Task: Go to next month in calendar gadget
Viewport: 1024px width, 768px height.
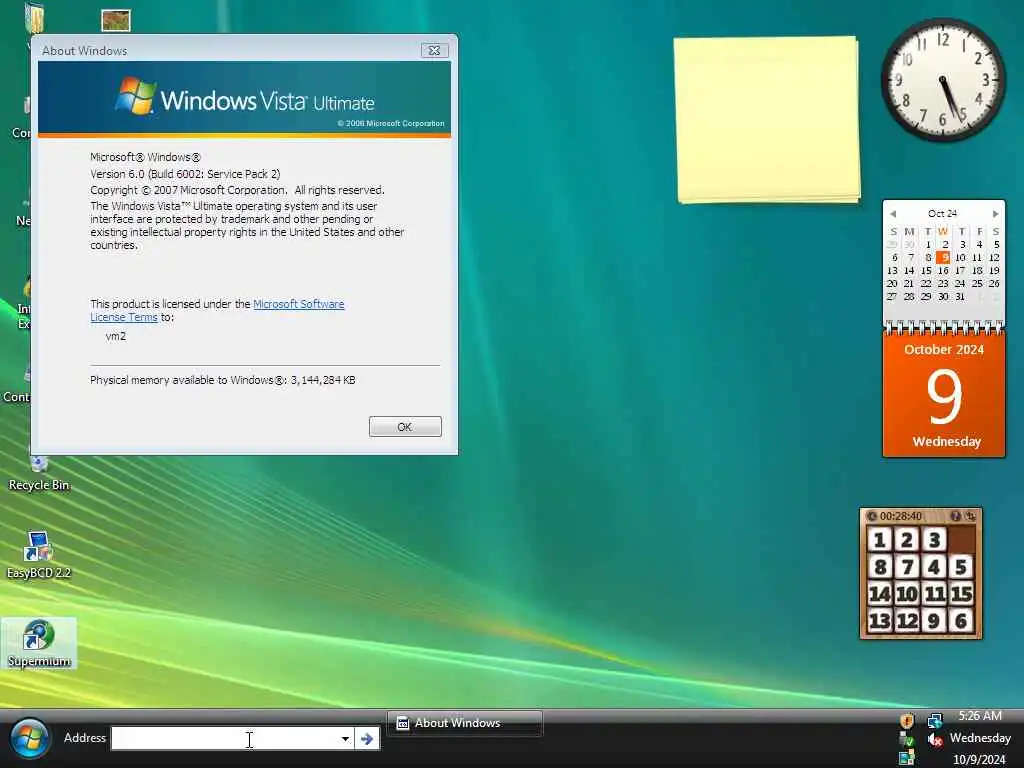Action: pos(995,214)
